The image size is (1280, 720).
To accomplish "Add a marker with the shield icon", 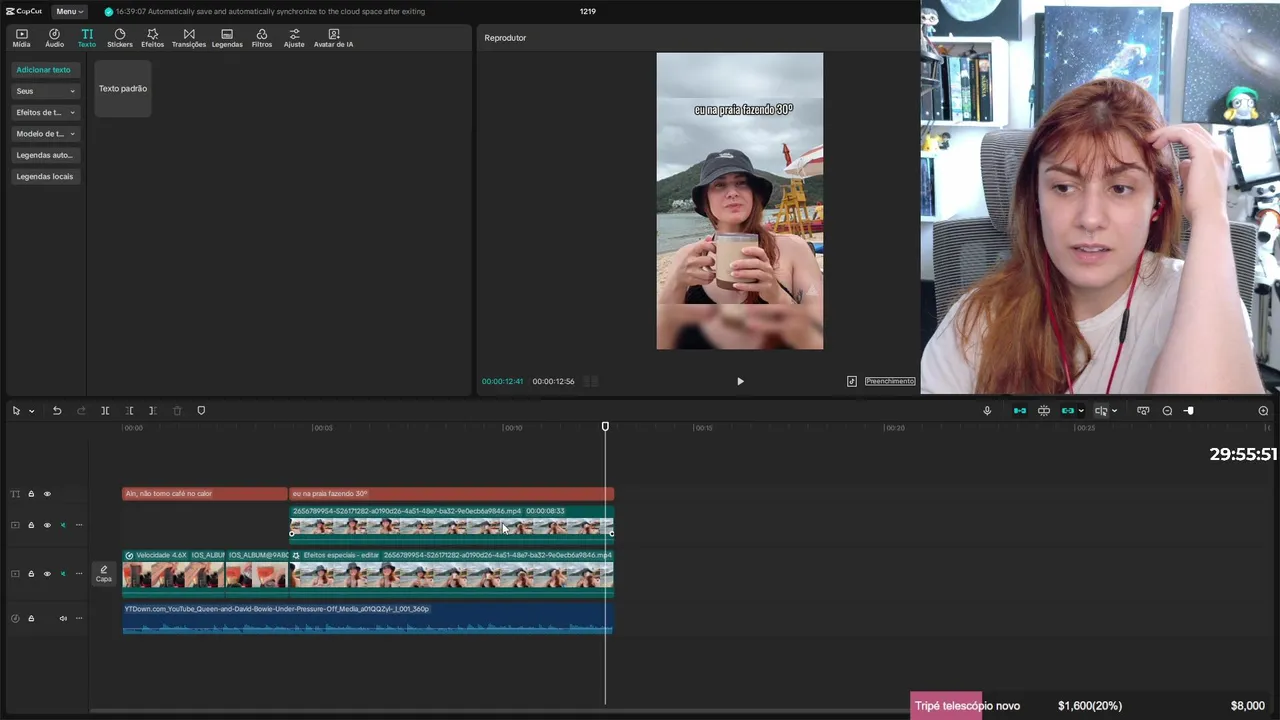I will pyautogui.click(x=201, y=411).
